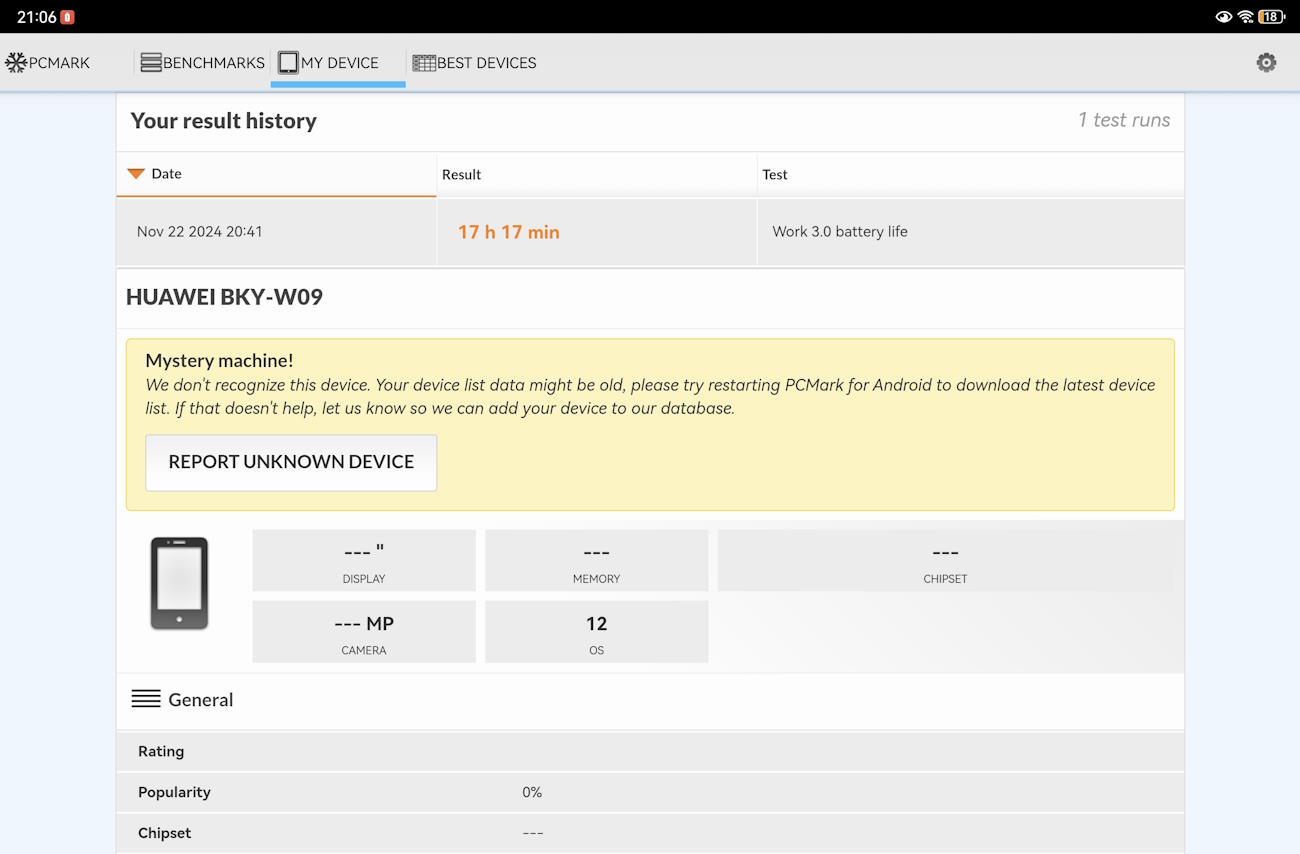Image resolution: width=1300 pixels, height=854 pixels.
Task: Click the CHIPSET spec tile
Action: coord(945,560)
